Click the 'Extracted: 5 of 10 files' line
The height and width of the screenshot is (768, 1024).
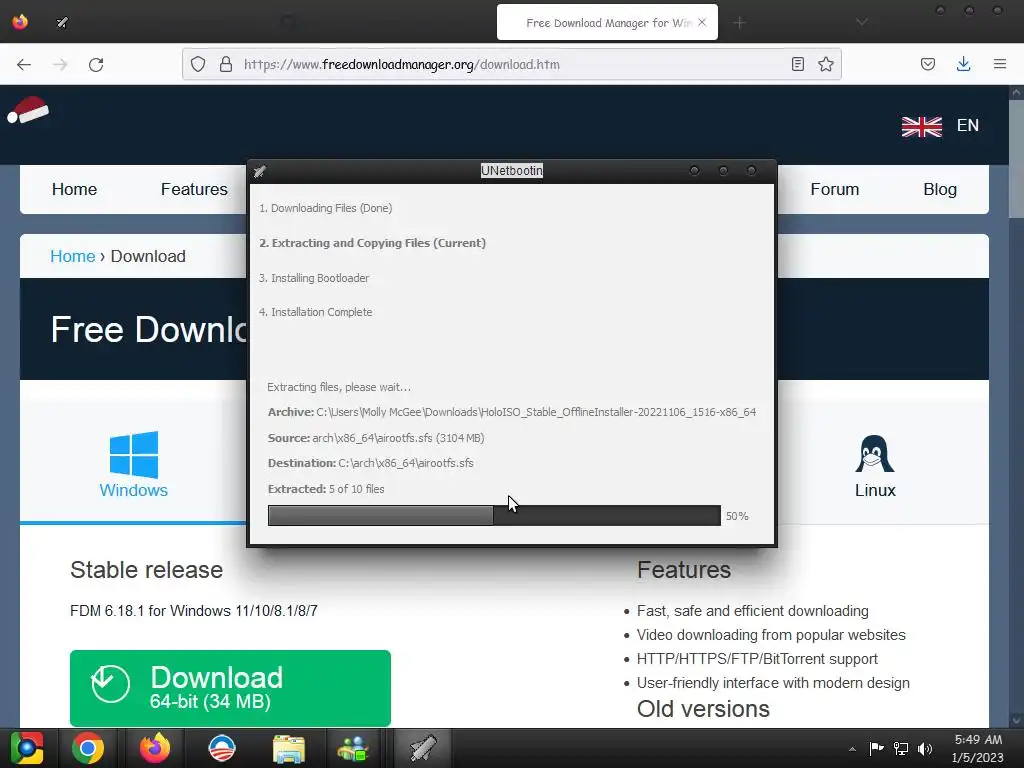tap(326, 489)
